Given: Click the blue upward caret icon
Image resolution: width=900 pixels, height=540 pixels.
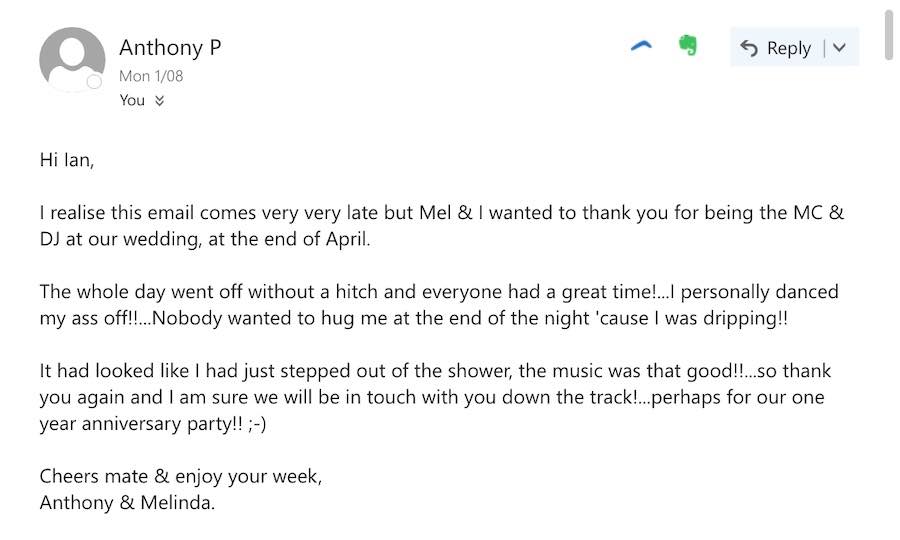Looking at the screenshot, I should [x=641, y=46].
